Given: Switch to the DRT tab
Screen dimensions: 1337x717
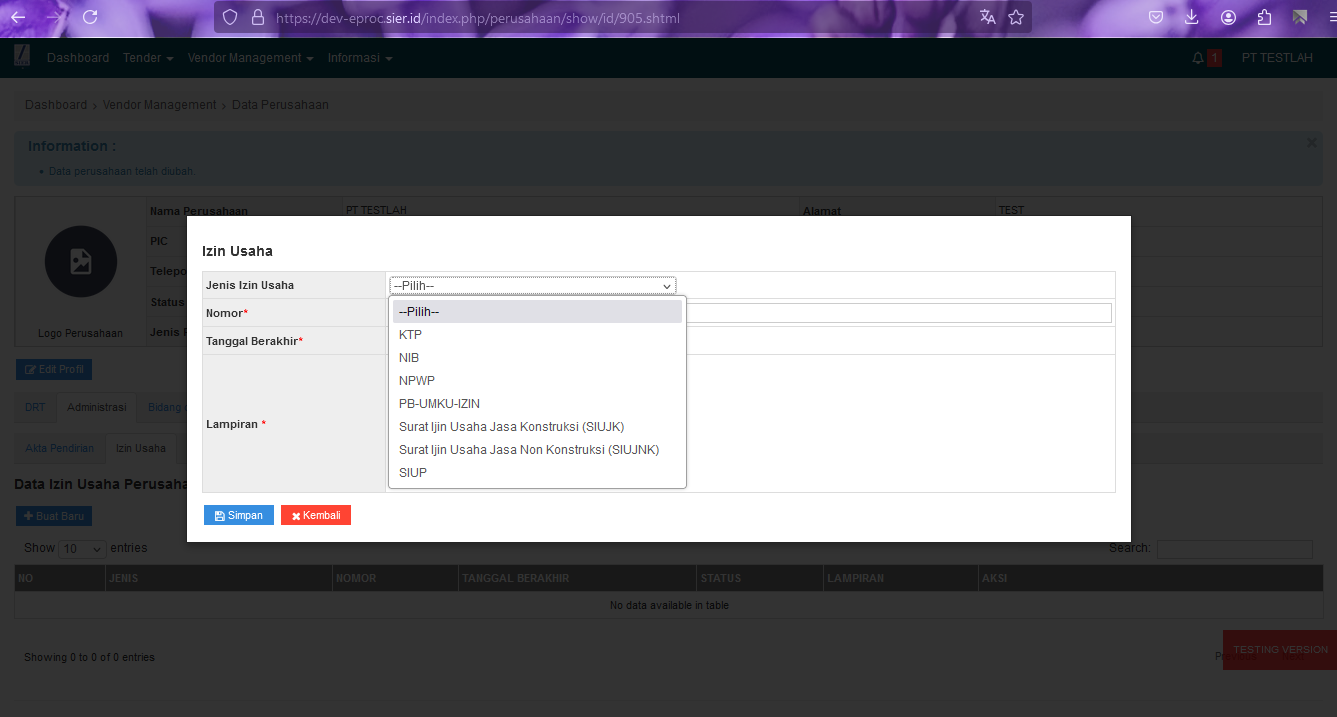Looking at the screenshot, I should coord(36,408).
